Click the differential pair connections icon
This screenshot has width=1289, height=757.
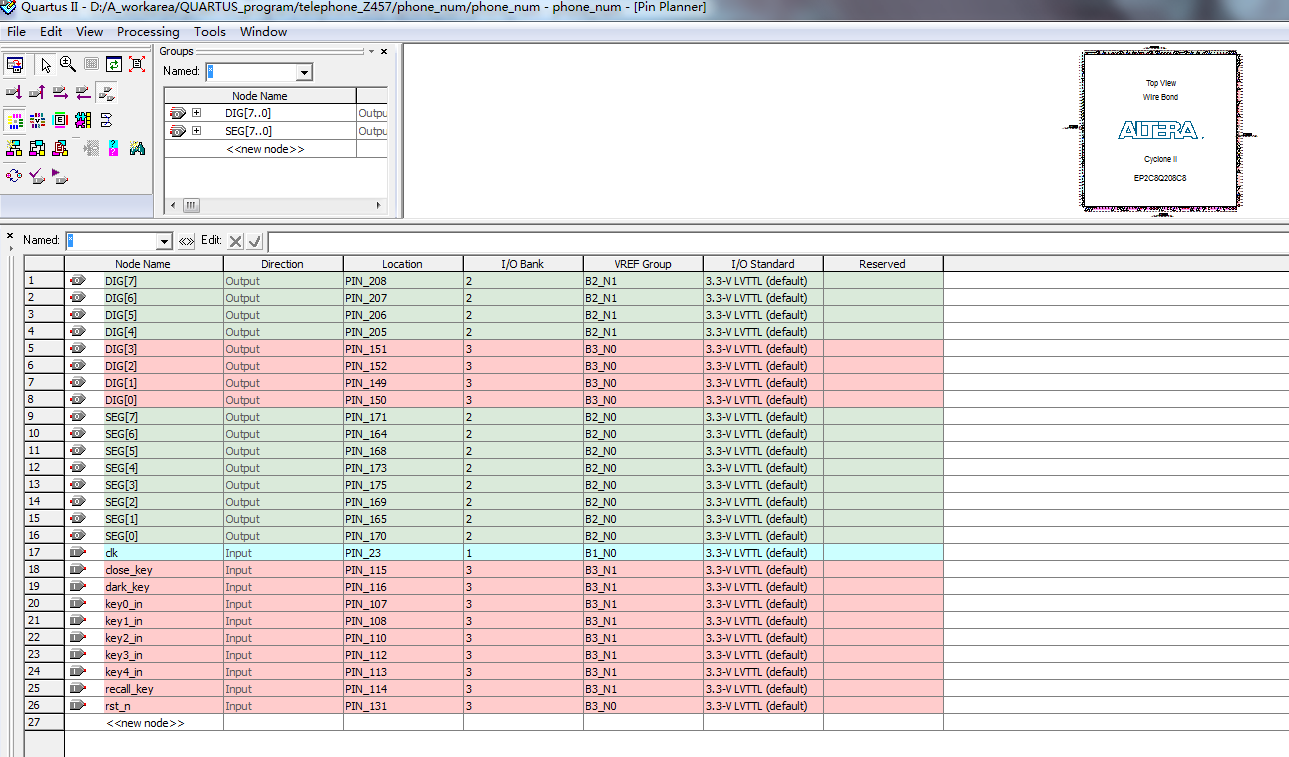106,120
